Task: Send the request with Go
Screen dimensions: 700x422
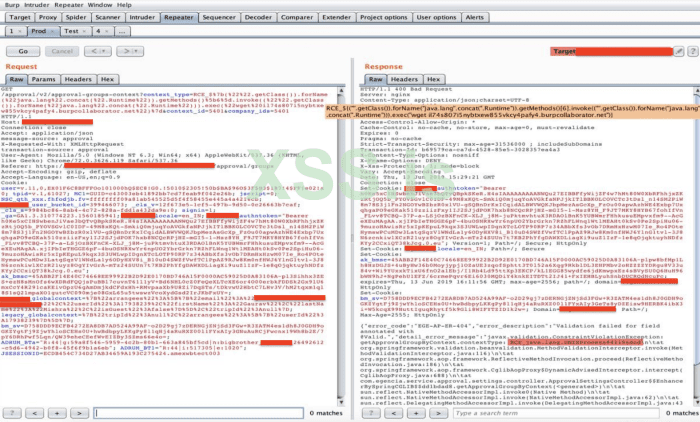Action: 23,51
